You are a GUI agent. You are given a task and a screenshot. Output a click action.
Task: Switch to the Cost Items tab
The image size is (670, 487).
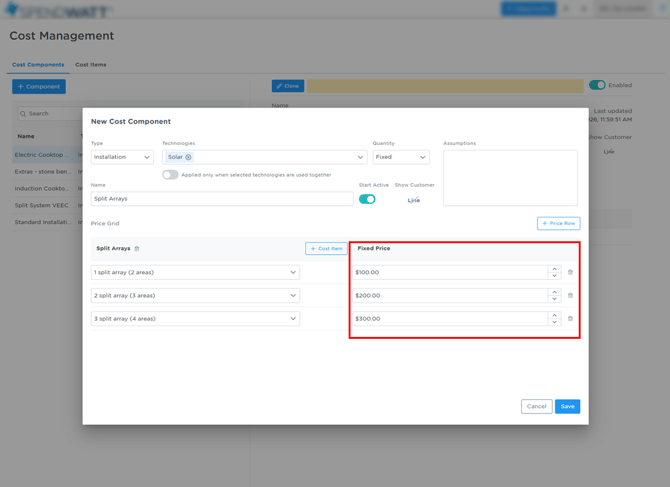(x=91, y=65)
